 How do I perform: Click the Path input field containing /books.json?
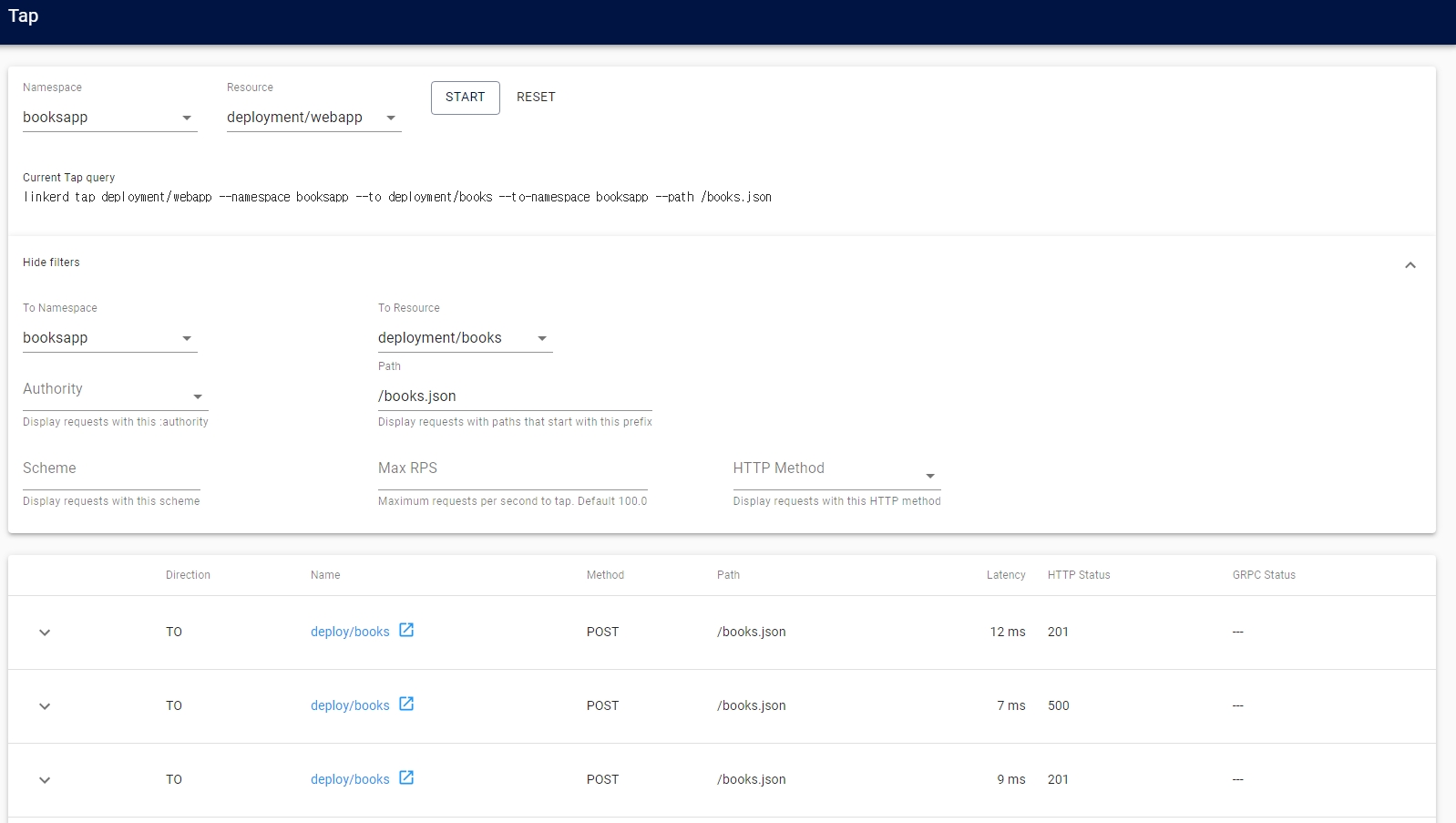coord(514,396)
